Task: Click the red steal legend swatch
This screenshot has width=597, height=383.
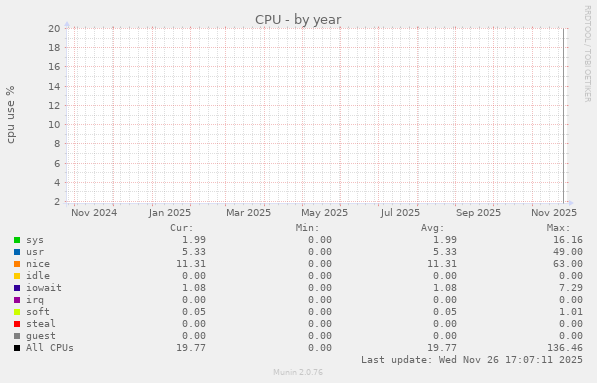Action: pos(17,324)
